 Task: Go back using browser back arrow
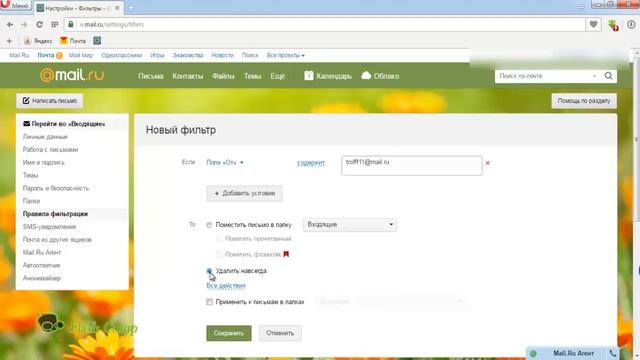pyautogui.click(x=10, y=24)
